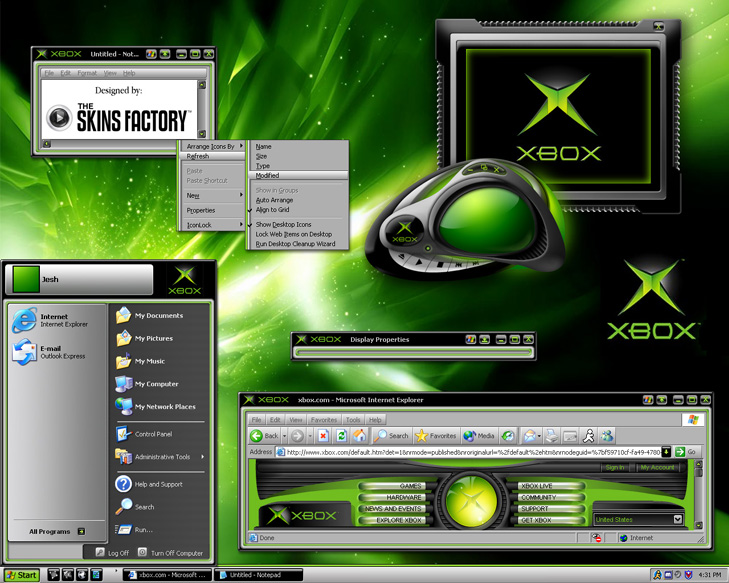The image size is (729, 583).
Task: Open the Tools menu in Internet Explorer
Action: pos(353,419)
